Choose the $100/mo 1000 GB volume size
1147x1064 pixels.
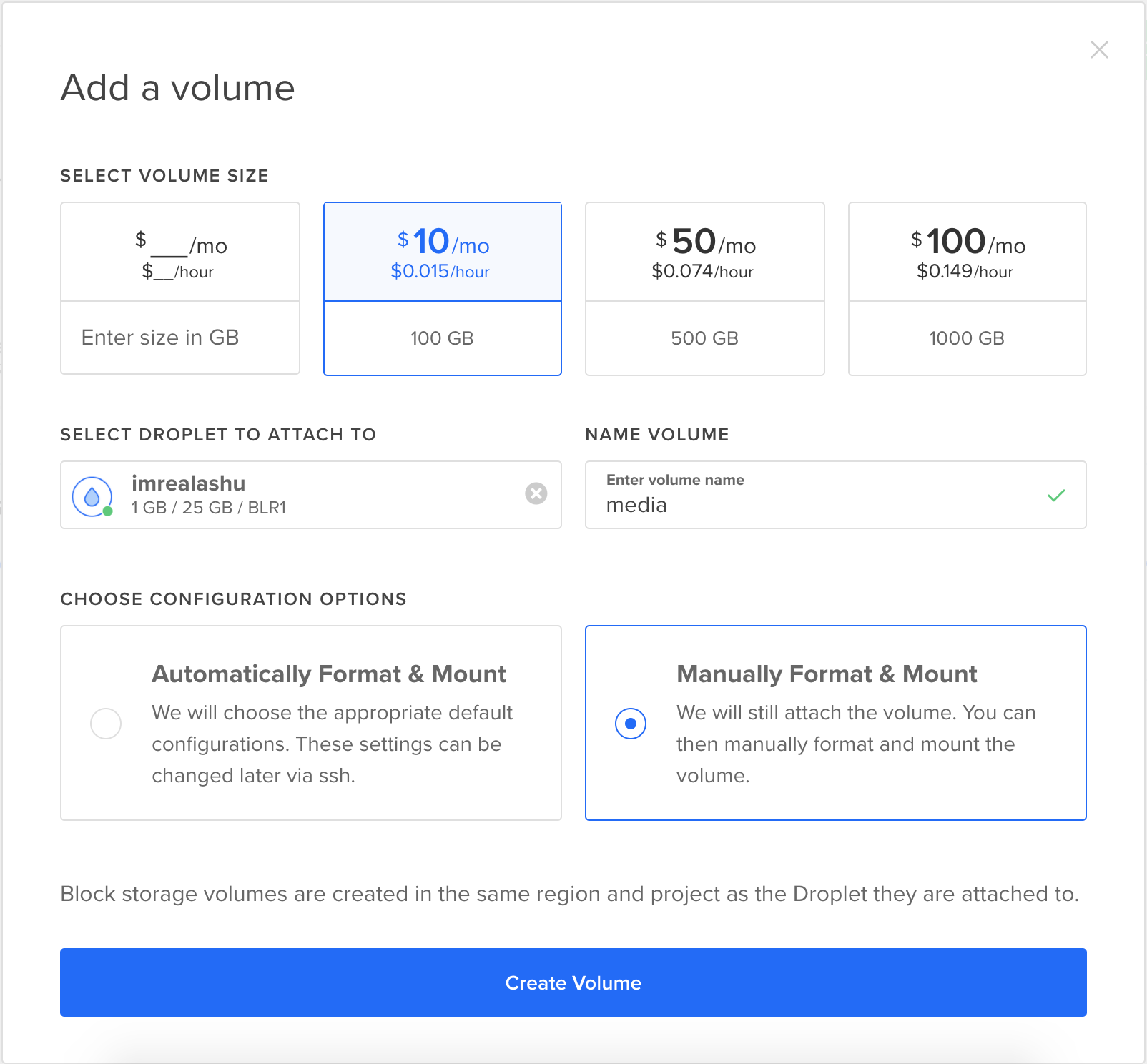tap(968, 289)
